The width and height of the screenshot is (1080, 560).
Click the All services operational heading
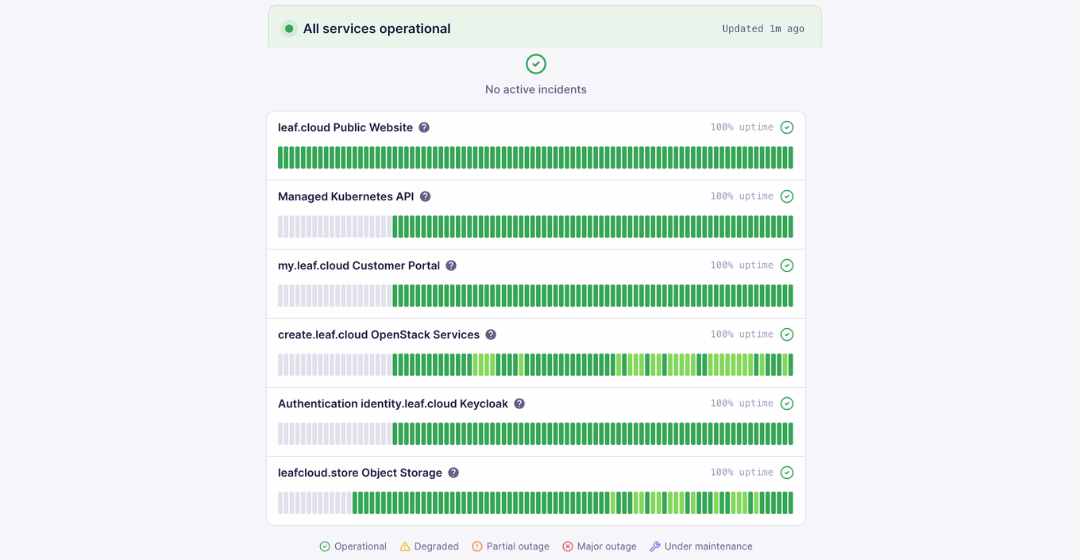click(377, 28)
